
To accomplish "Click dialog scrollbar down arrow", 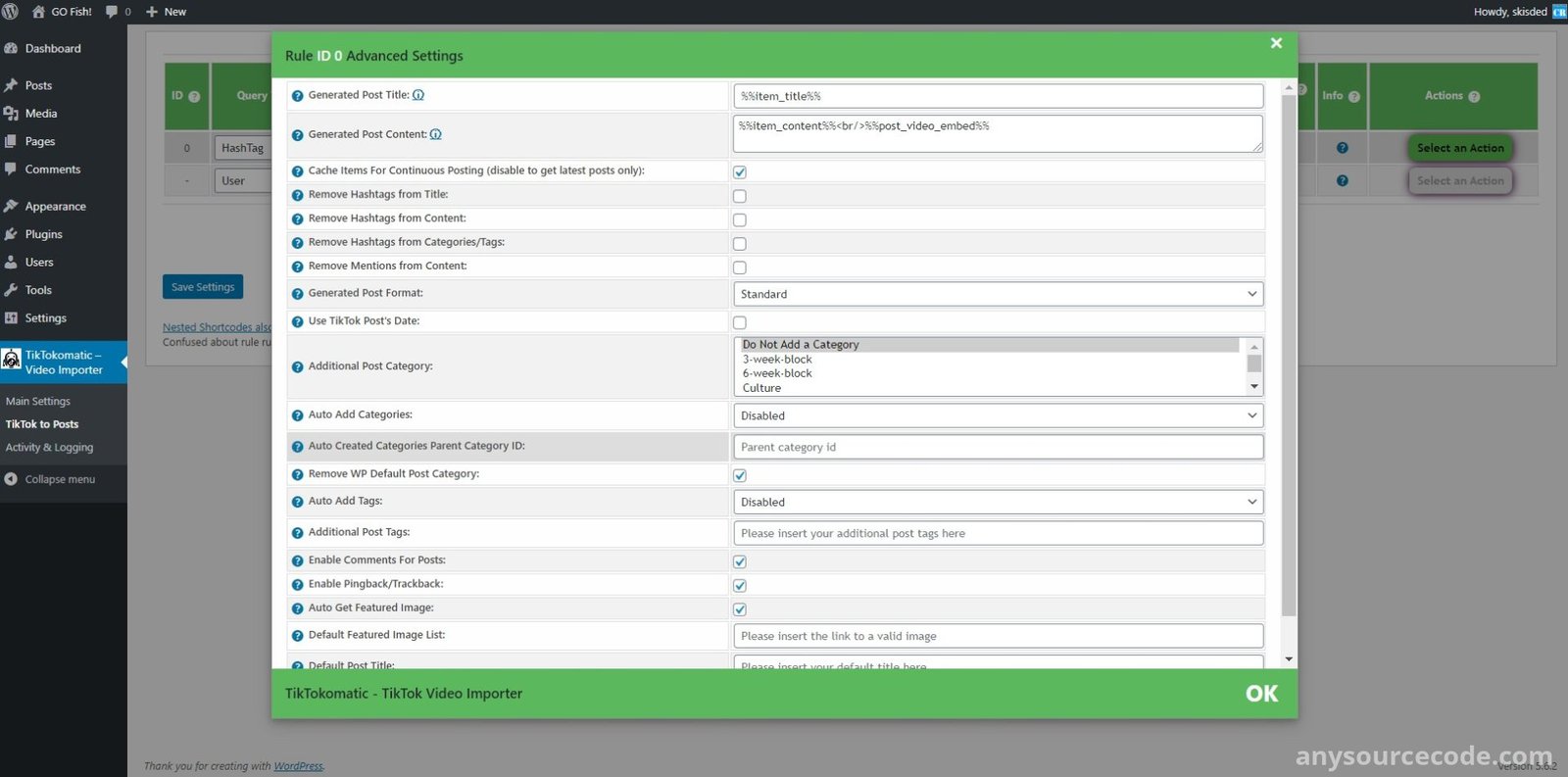I will 1289,658.
